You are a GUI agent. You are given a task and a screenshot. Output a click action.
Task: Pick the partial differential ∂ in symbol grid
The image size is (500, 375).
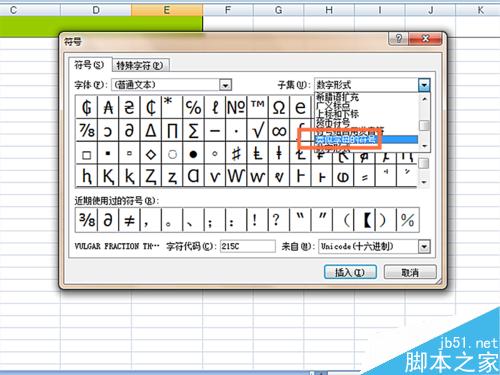tap(129, 130)
